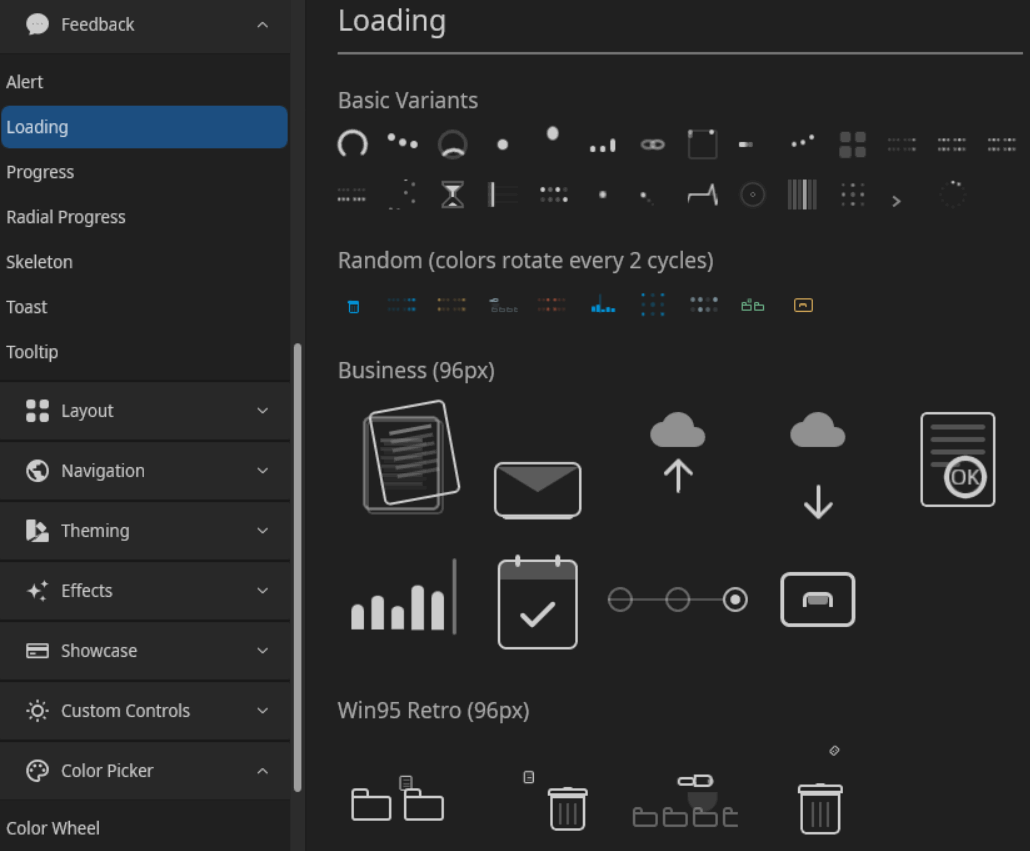Screen dimensions: 1030x851
Task: Click the circular dotted ring spinner
Action: click(x=952, y=194)
